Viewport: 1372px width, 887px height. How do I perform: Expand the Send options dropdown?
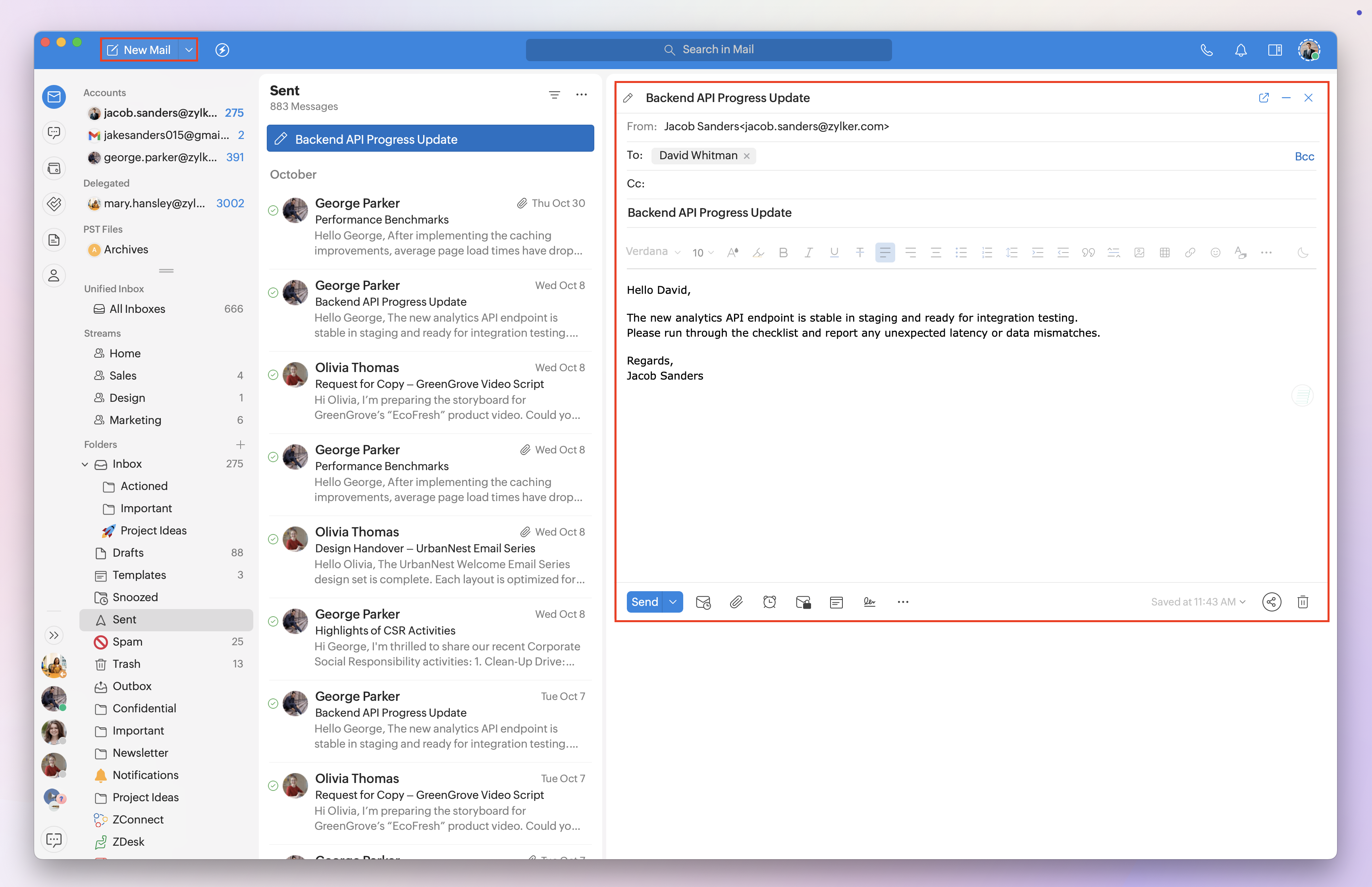tap(673, 602)
